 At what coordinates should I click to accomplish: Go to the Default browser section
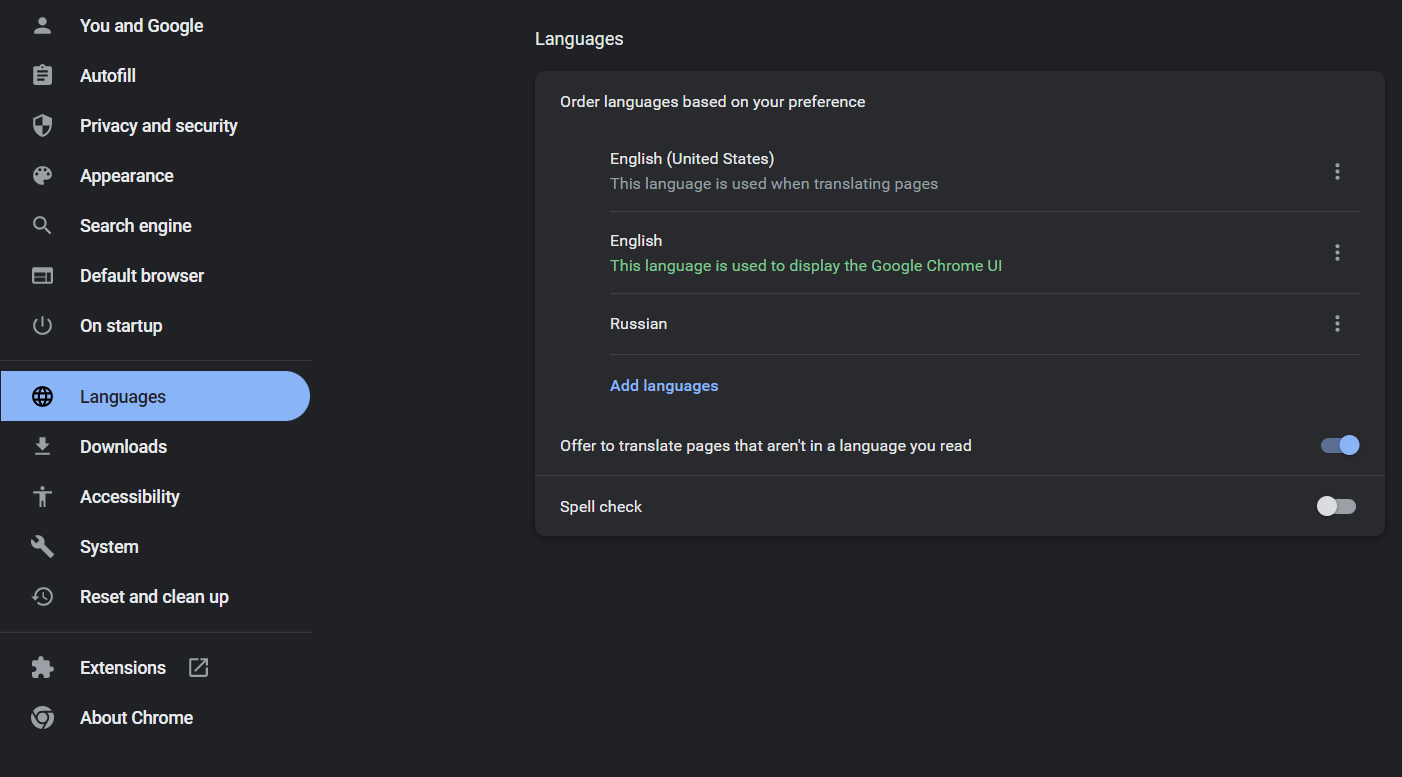[142, 275]
